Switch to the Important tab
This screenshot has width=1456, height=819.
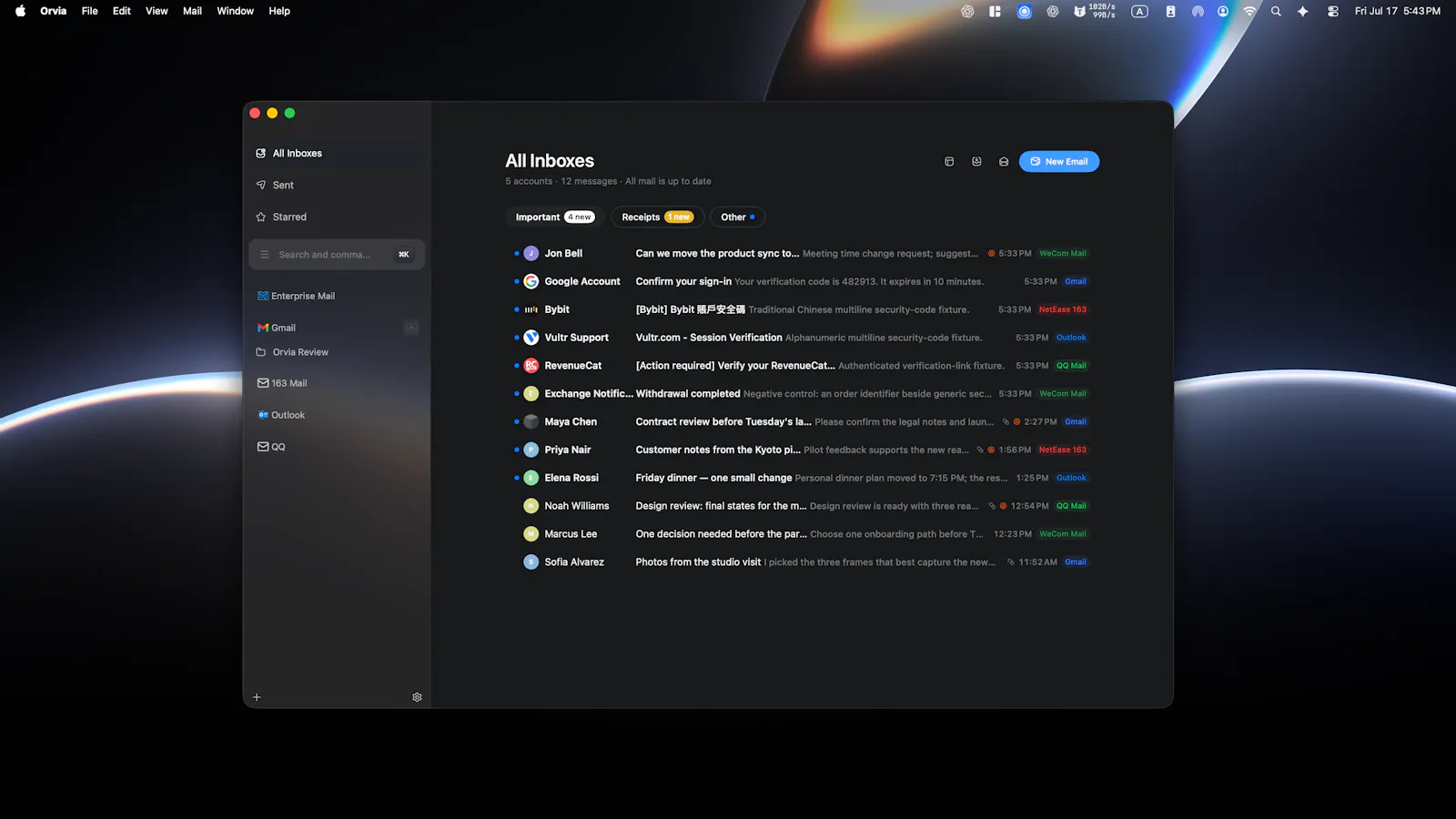click(x=554, y=217)
